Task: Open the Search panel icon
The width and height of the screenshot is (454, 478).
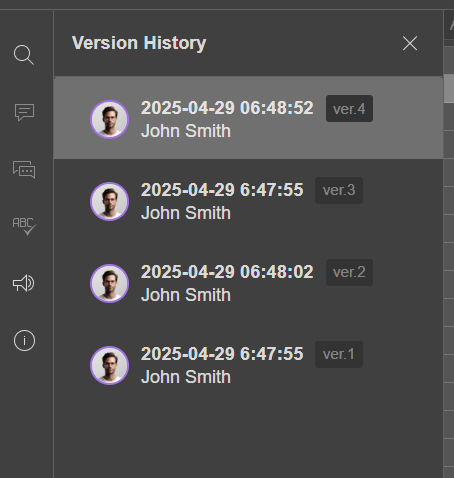Action: pos(24,55)
